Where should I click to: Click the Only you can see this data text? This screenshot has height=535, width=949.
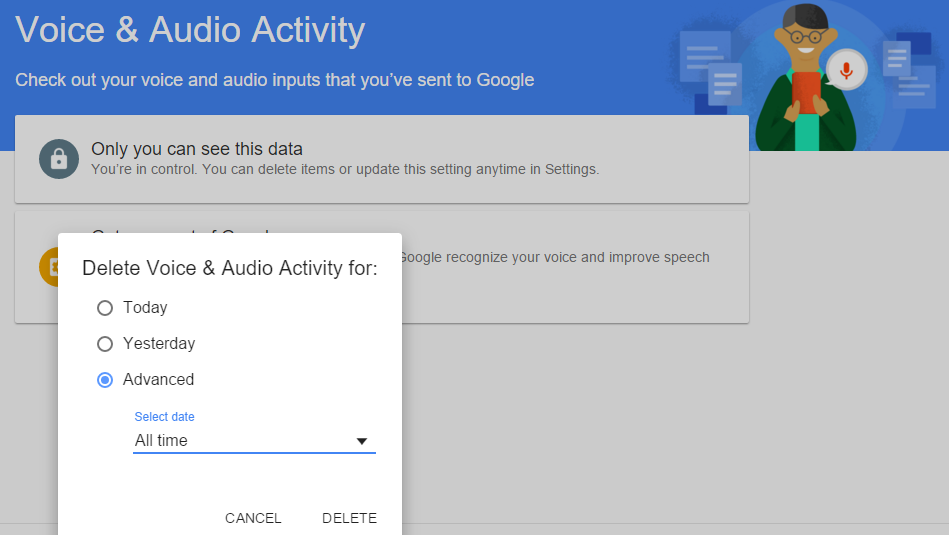click(x=197, y=149)
